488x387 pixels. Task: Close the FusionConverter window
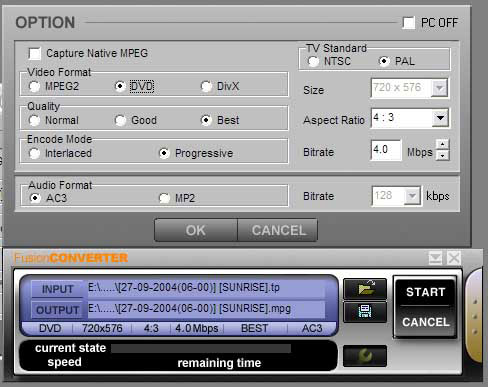(454, 258)
